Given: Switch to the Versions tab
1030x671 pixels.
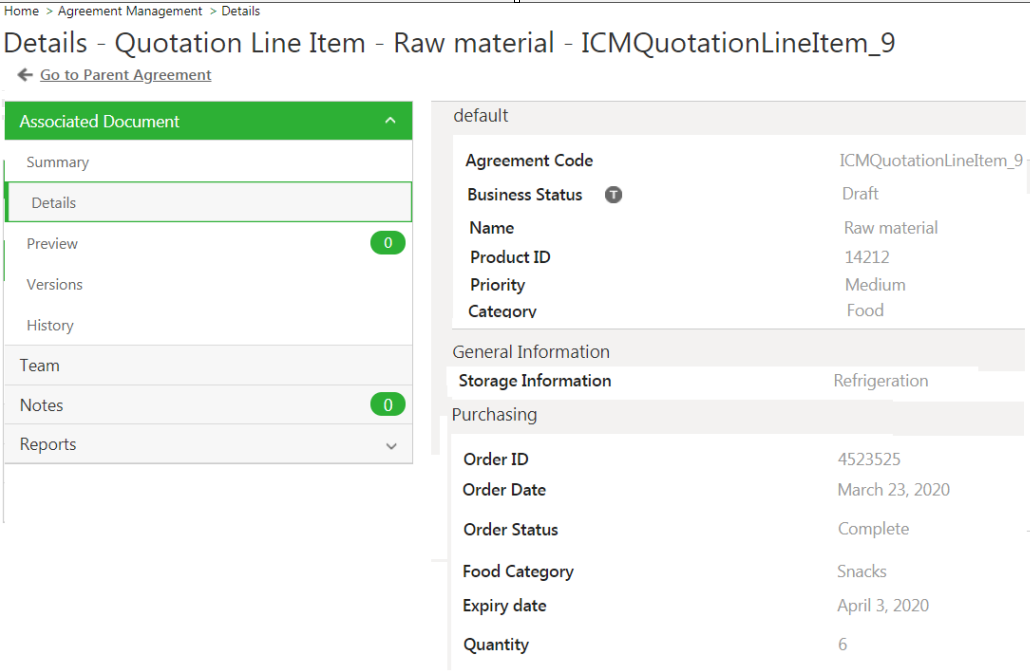Looking at the screenshot, I should pos(55,284).
